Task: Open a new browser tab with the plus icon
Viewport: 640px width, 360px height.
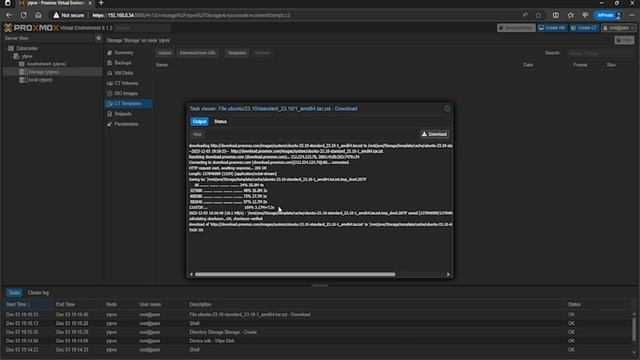Action: [101, 3]
